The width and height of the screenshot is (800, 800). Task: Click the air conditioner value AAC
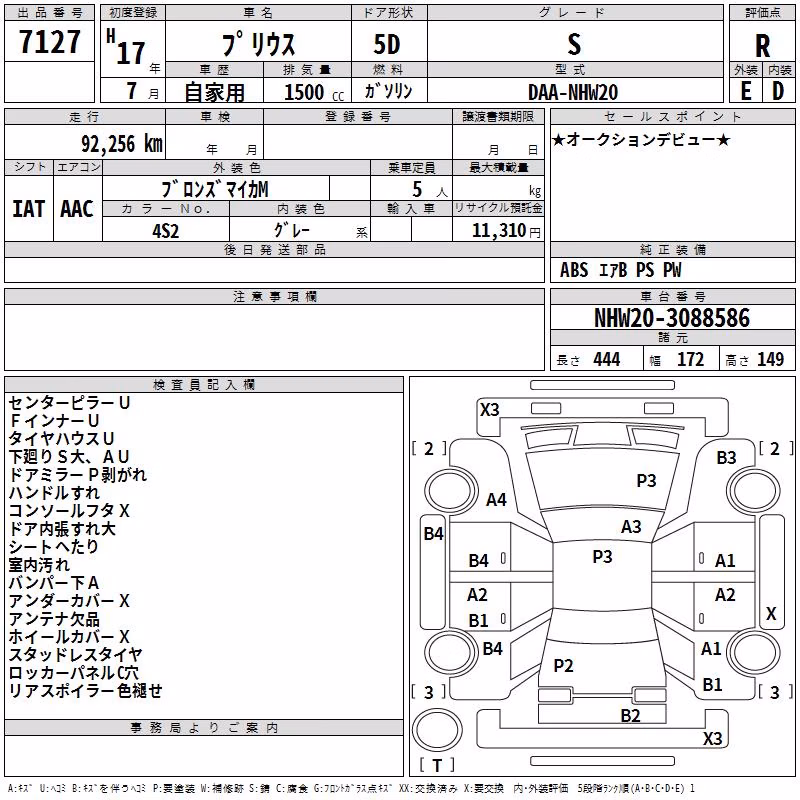pyautogui.click(x=77, y=209)
